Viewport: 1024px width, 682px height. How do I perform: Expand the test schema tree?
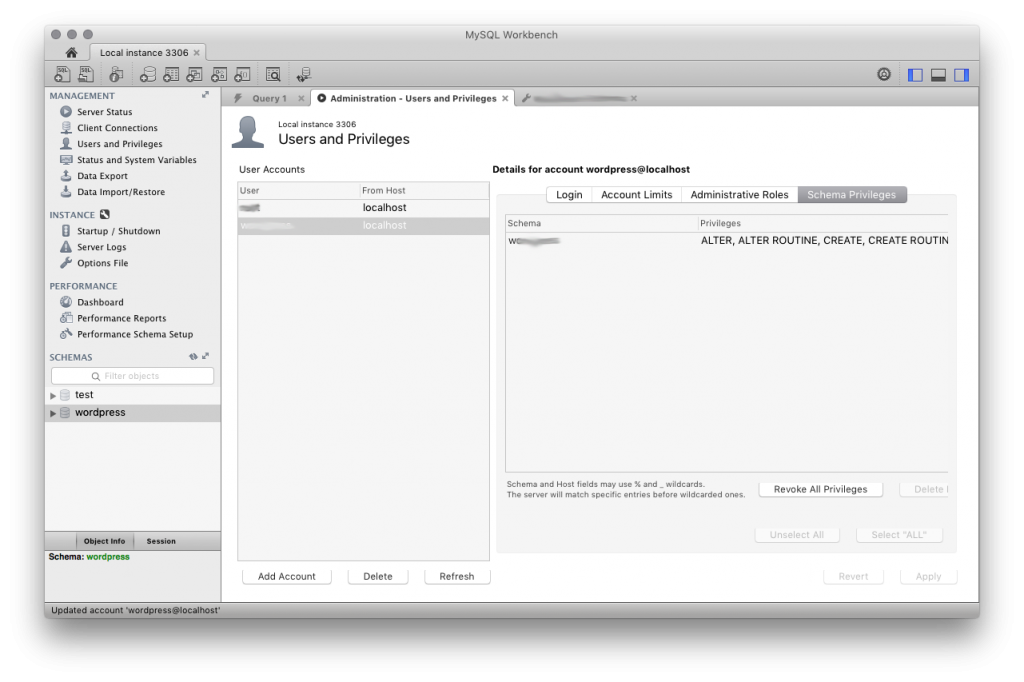[x=53, y=395]
